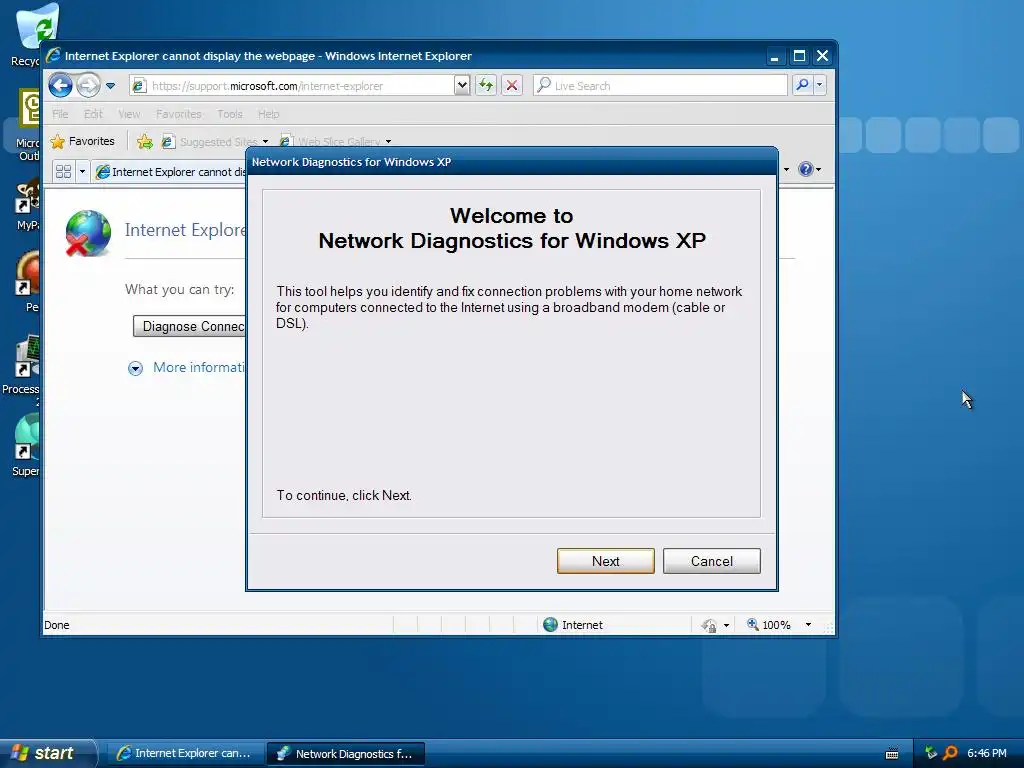Click the network connection tray icon
Screen dimensions: 1024x768
[x=931, y=753]
